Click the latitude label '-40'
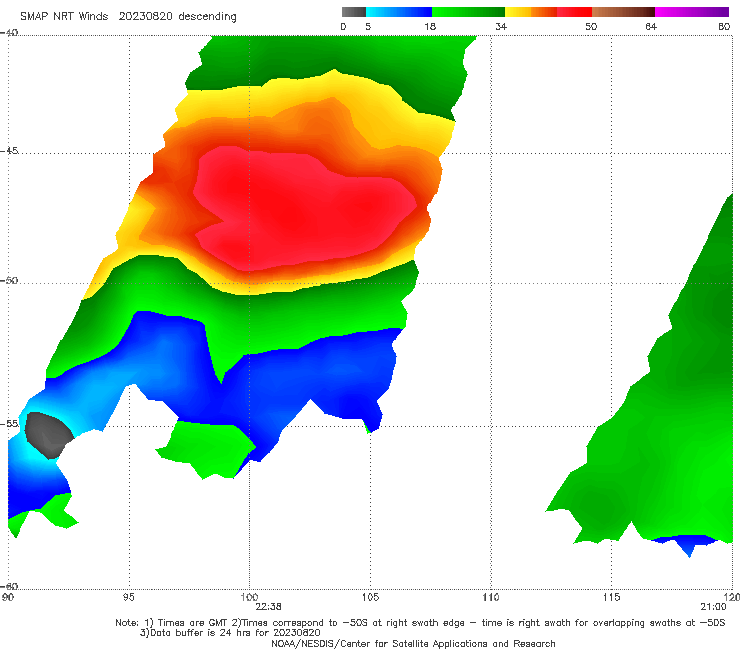This screenshot has width=740, height=650. click(x=9, y=32)
